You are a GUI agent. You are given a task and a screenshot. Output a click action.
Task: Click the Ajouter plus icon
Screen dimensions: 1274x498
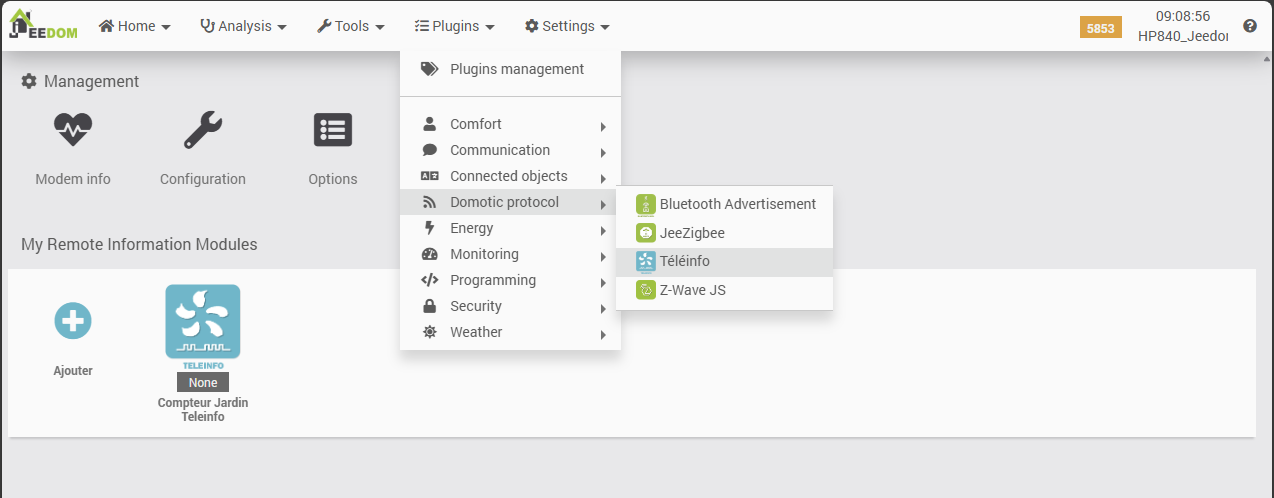[x=73, y=321]
